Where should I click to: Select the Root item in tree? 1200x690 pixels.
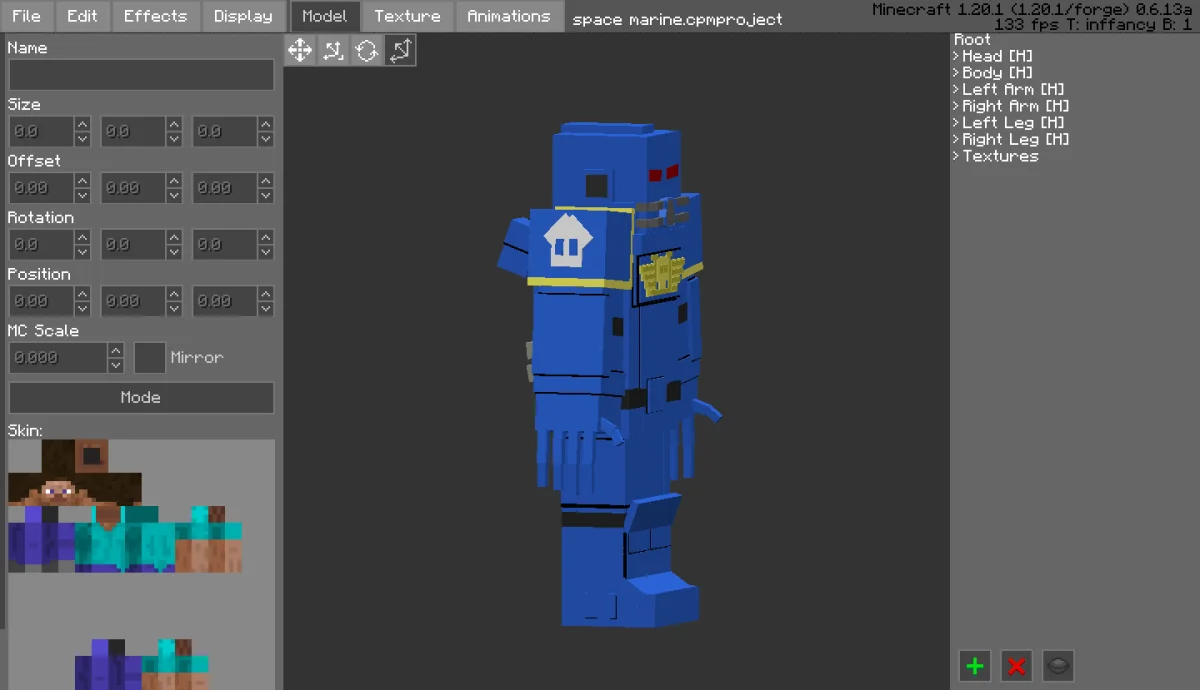point(973,40)
